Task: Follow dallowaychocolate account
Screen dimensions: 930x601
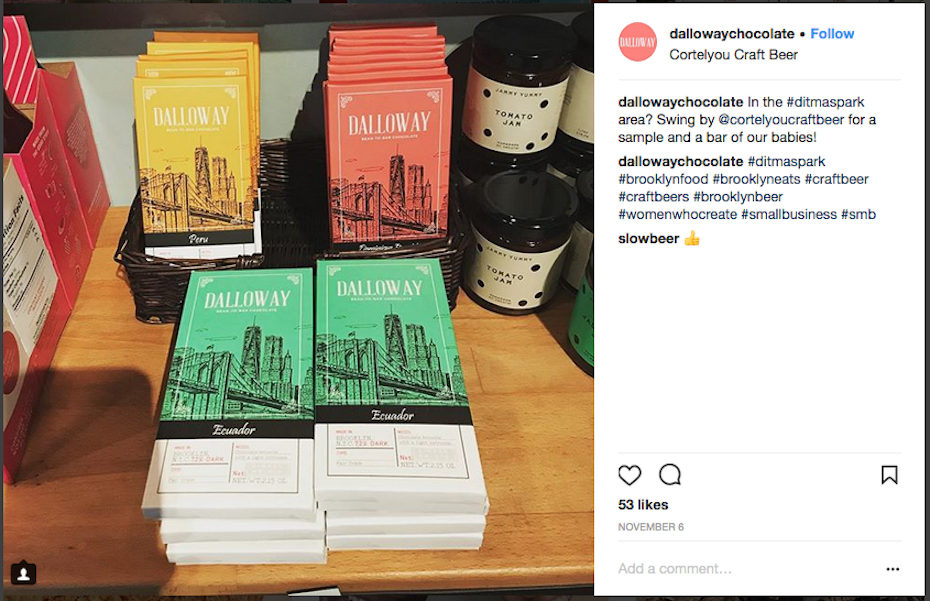Action: pyautogui.click(x=832, y=34)
